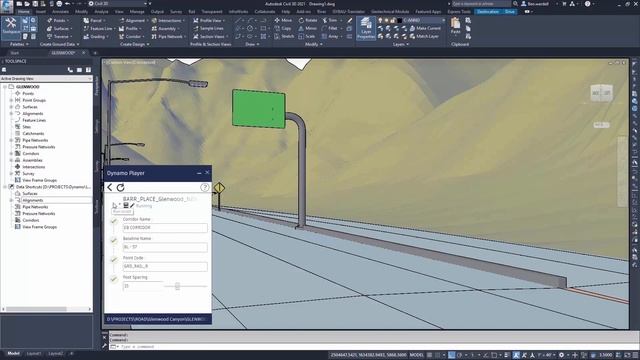Refresh the Dynamo Player script list
The width and height of the screenshot is (640, 360).
(120, 187)
